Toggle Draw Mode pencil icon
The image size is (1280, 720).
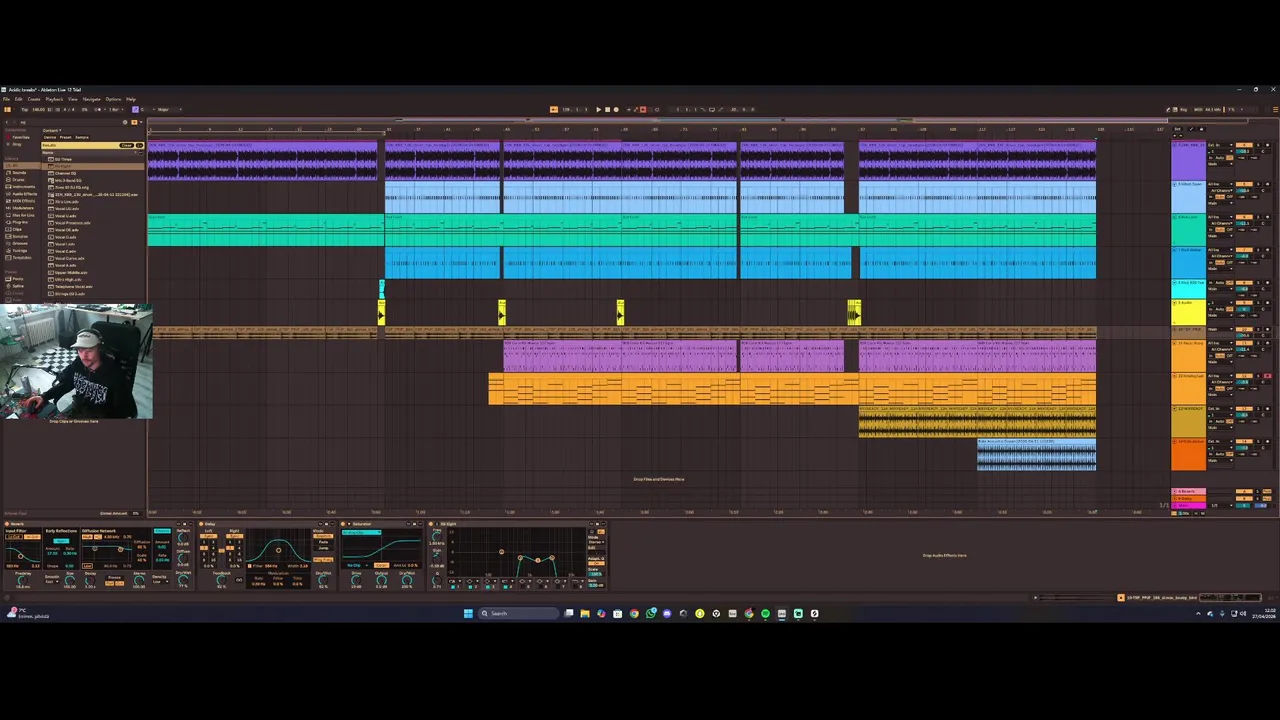pos(1168,110)
